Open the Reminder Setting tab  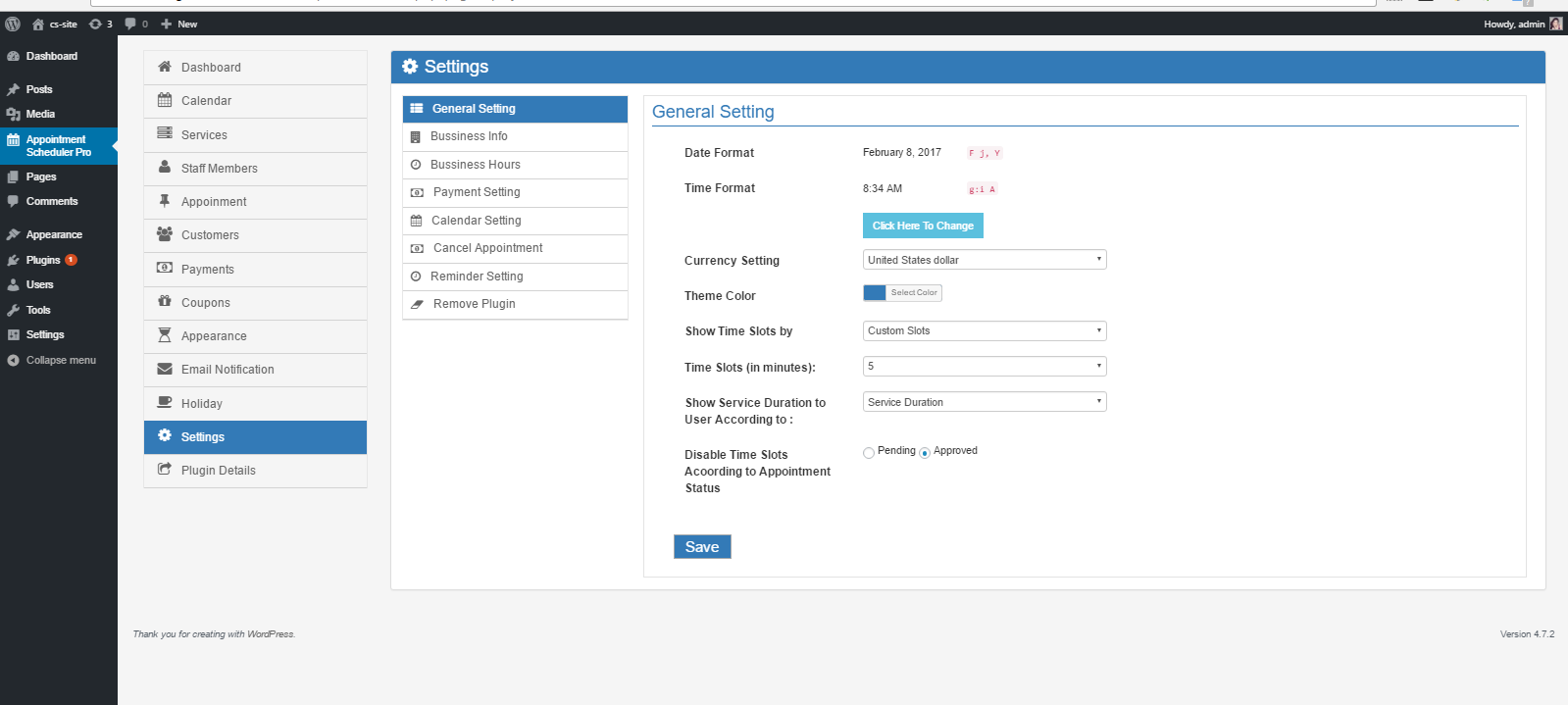coord(477,277)
